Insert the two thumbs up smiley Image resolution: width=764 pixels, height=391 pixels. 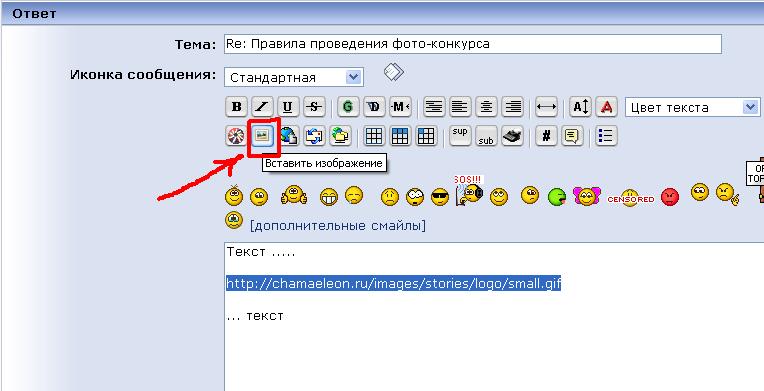[x=294, y=195]
